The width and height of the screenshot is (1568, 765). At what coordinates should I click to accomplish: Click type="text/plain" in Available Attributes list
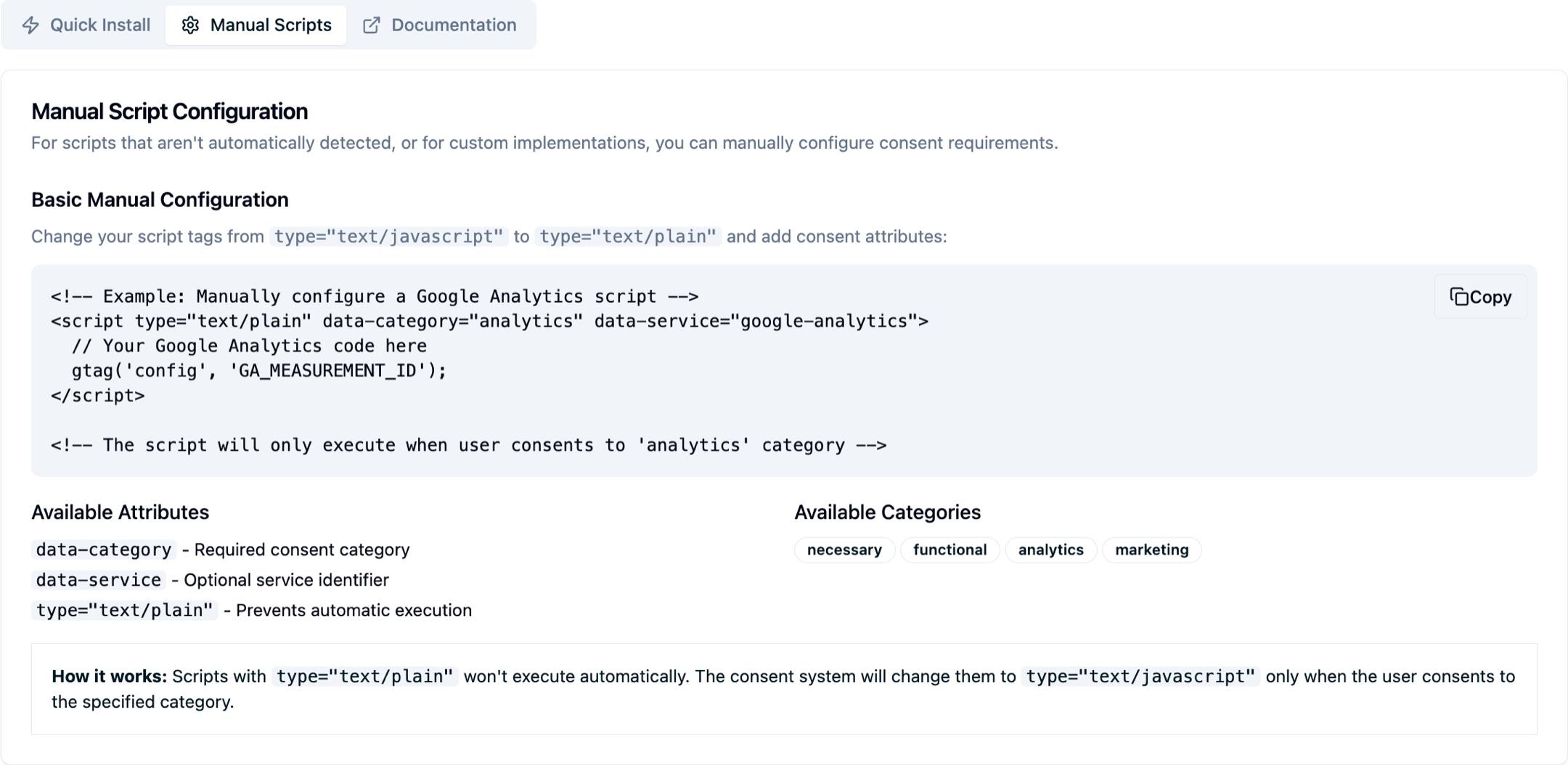click(x=124, y=610)
